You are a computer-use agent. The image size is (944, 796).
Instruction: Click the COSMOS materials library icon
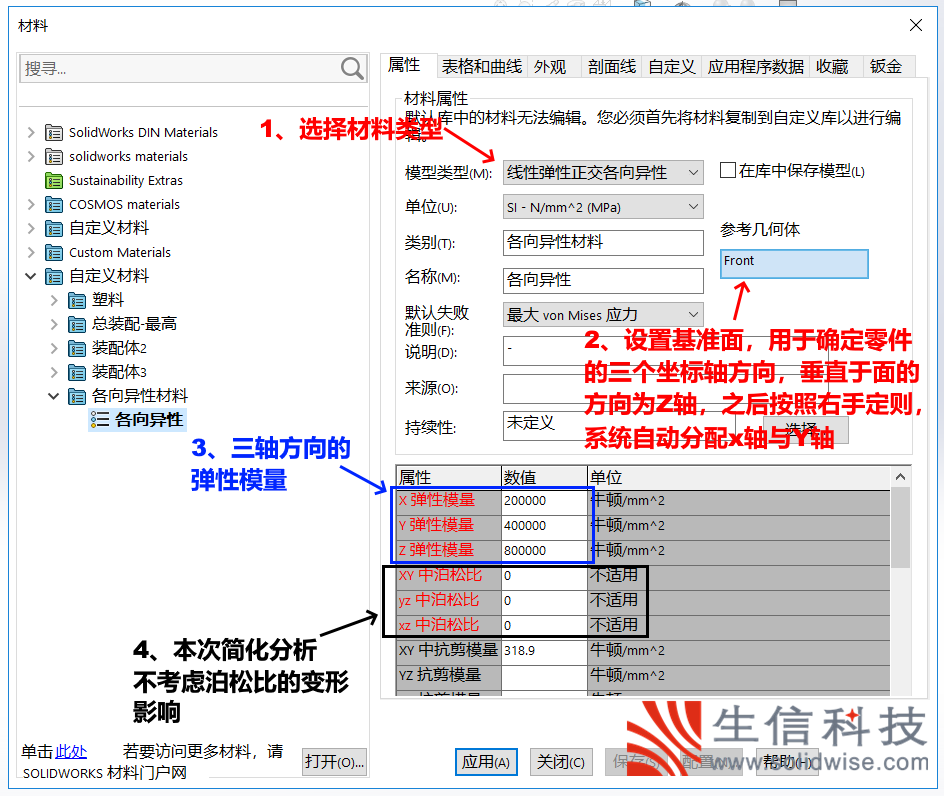[54, 205]
